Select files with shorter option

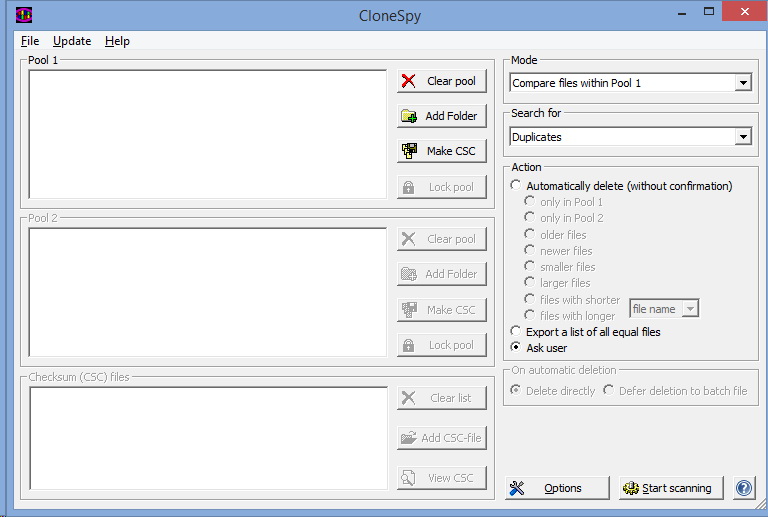pos(572,300)
